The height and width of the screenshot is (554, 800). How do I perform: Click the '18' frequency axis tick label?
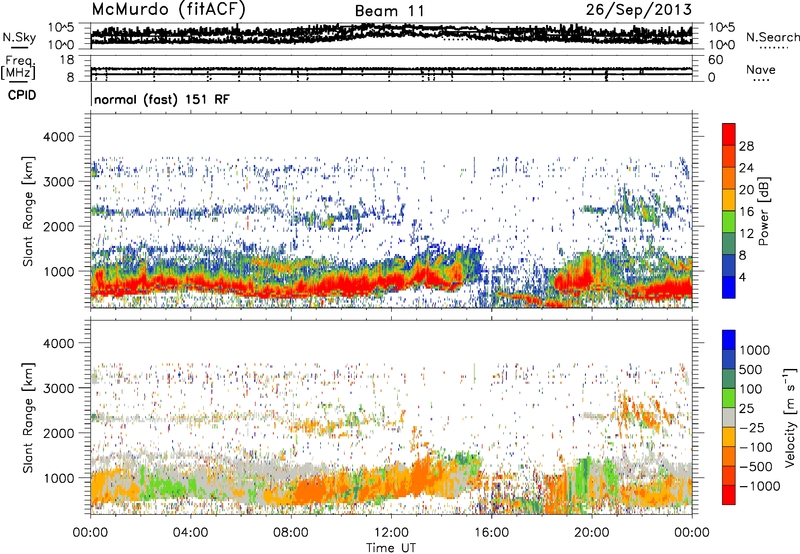(x=67, y=60)
